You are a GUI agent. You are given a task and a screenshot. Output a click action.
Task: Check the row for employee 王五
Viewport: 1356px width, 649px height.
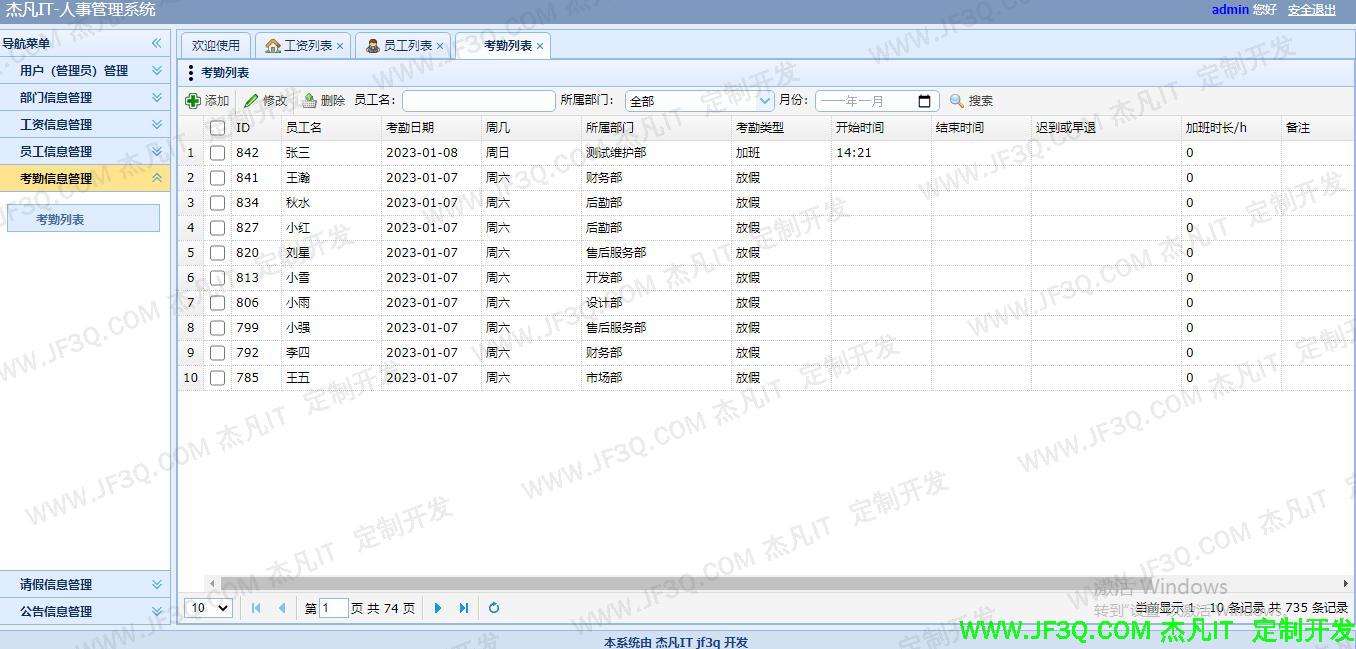217,378
